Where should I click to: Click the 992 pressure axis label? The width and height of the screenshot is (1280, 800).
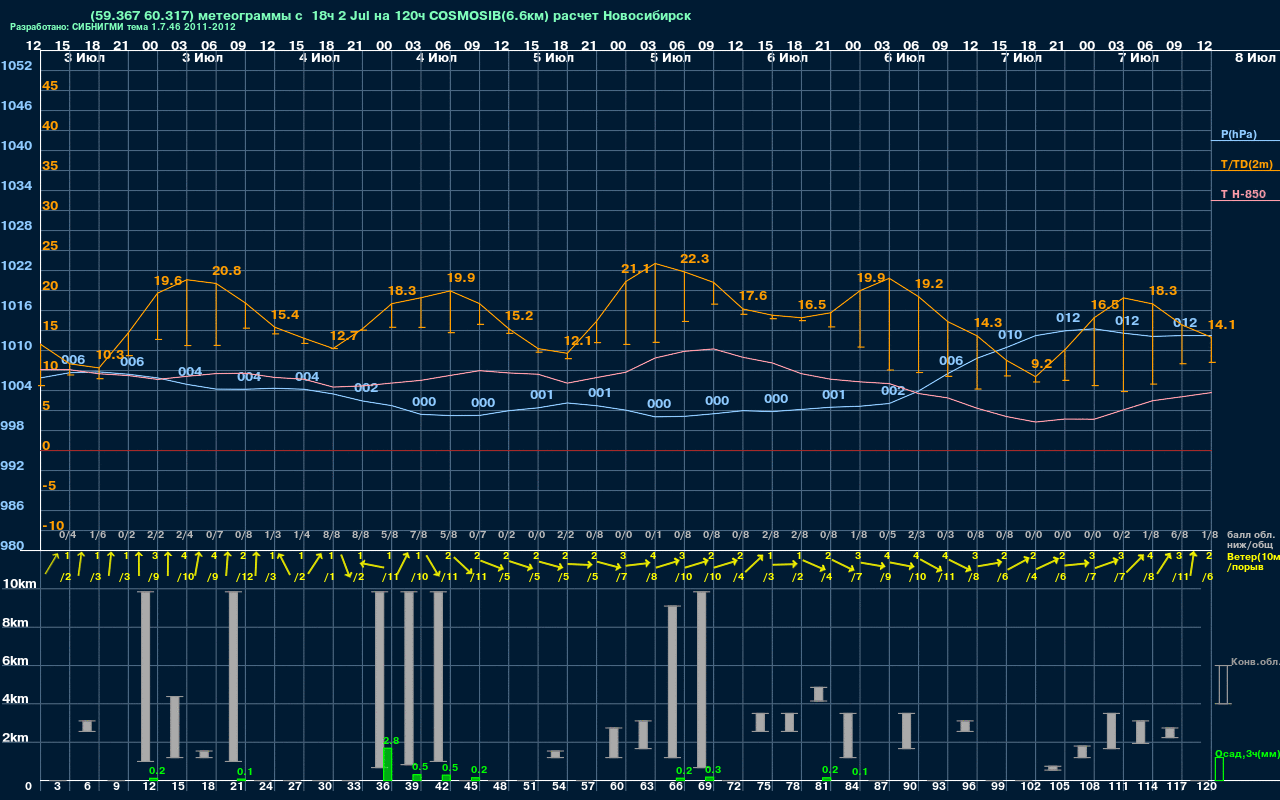12,466
